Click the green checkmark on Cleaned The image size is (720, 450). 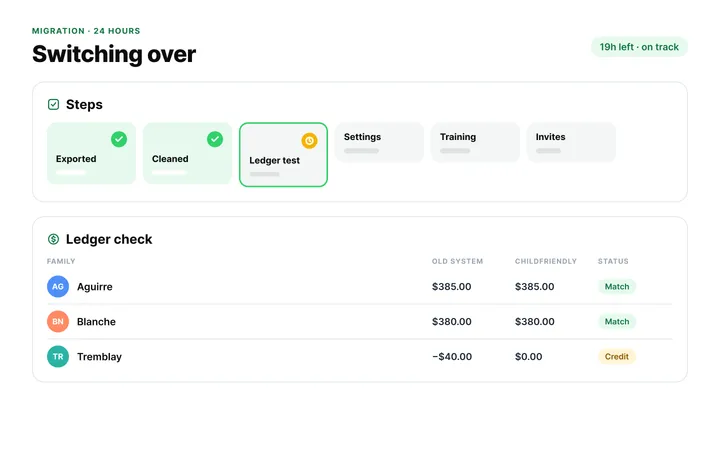[215, 139]
